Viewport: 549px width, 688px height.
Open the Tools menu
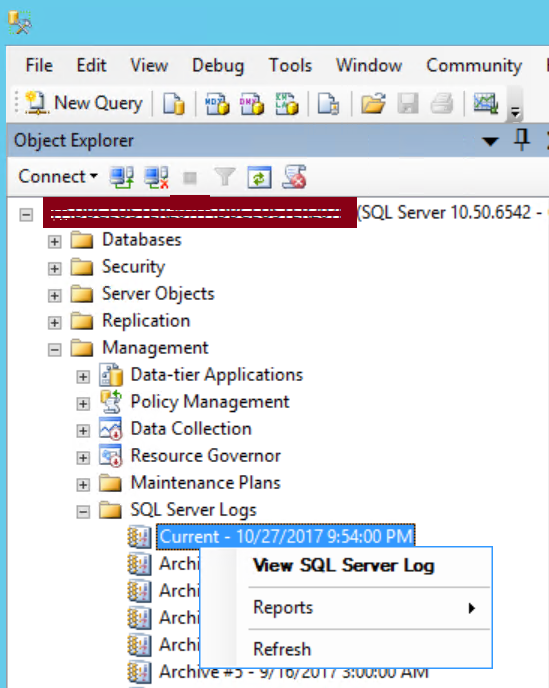point(290,65)
